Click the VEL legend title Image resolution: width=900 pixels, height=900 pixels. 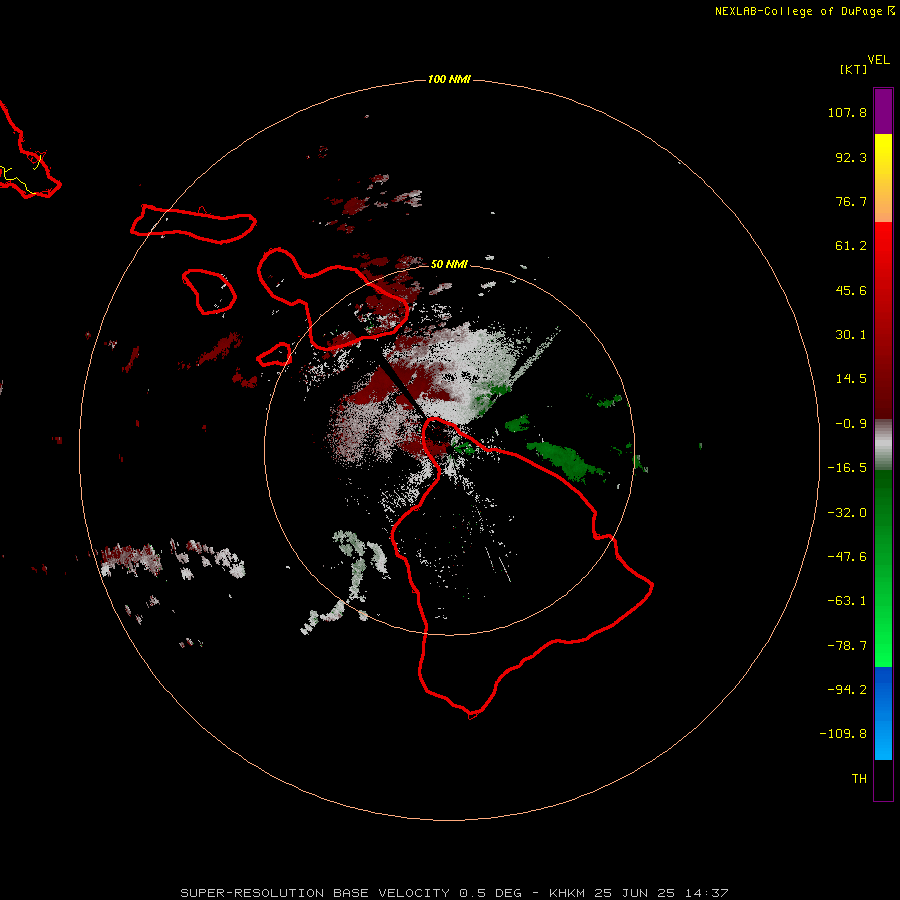pos(879,60)
